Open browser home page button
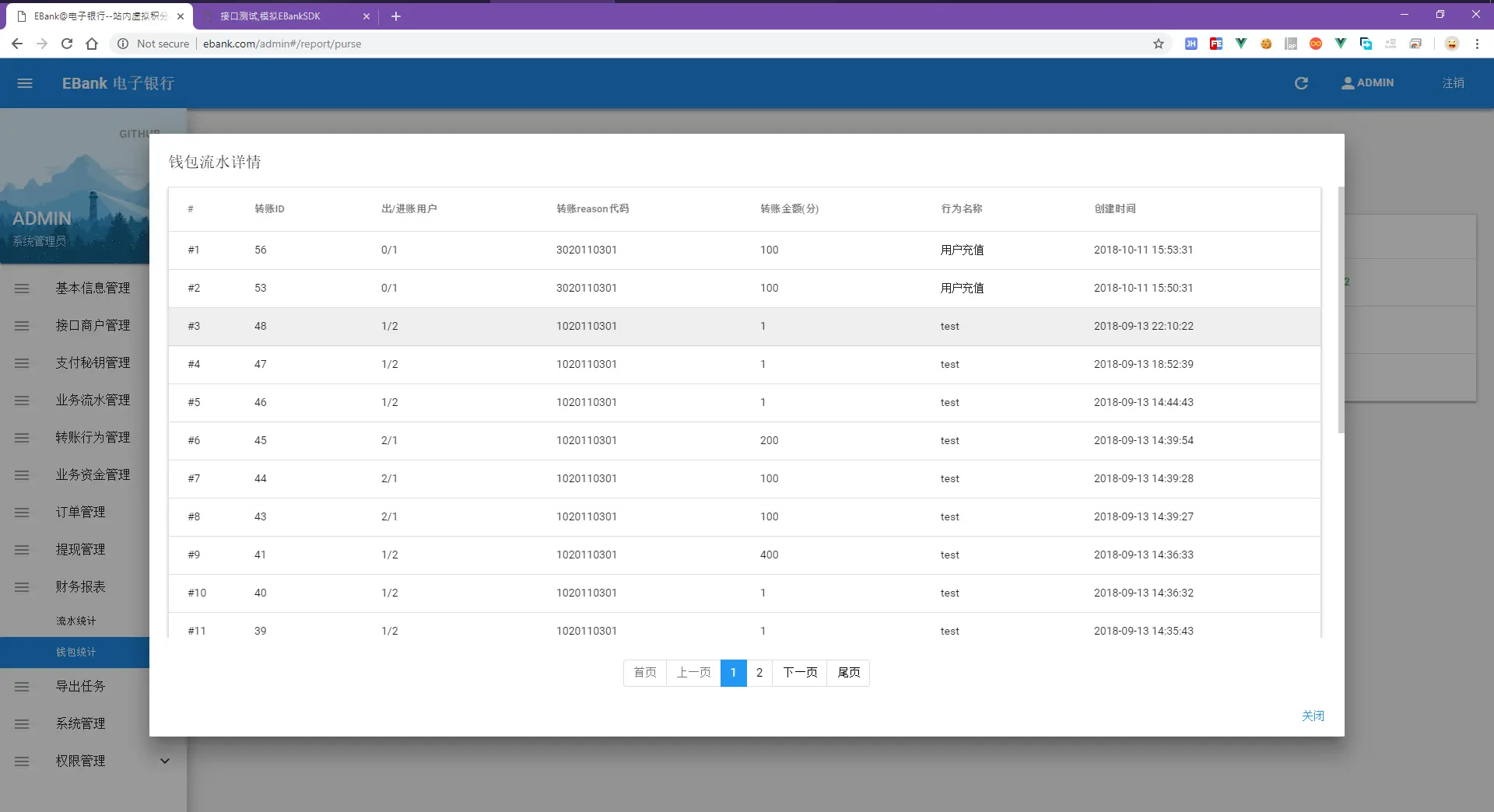This screenshot has height=812, width=1494. click(x=92, y=44)
